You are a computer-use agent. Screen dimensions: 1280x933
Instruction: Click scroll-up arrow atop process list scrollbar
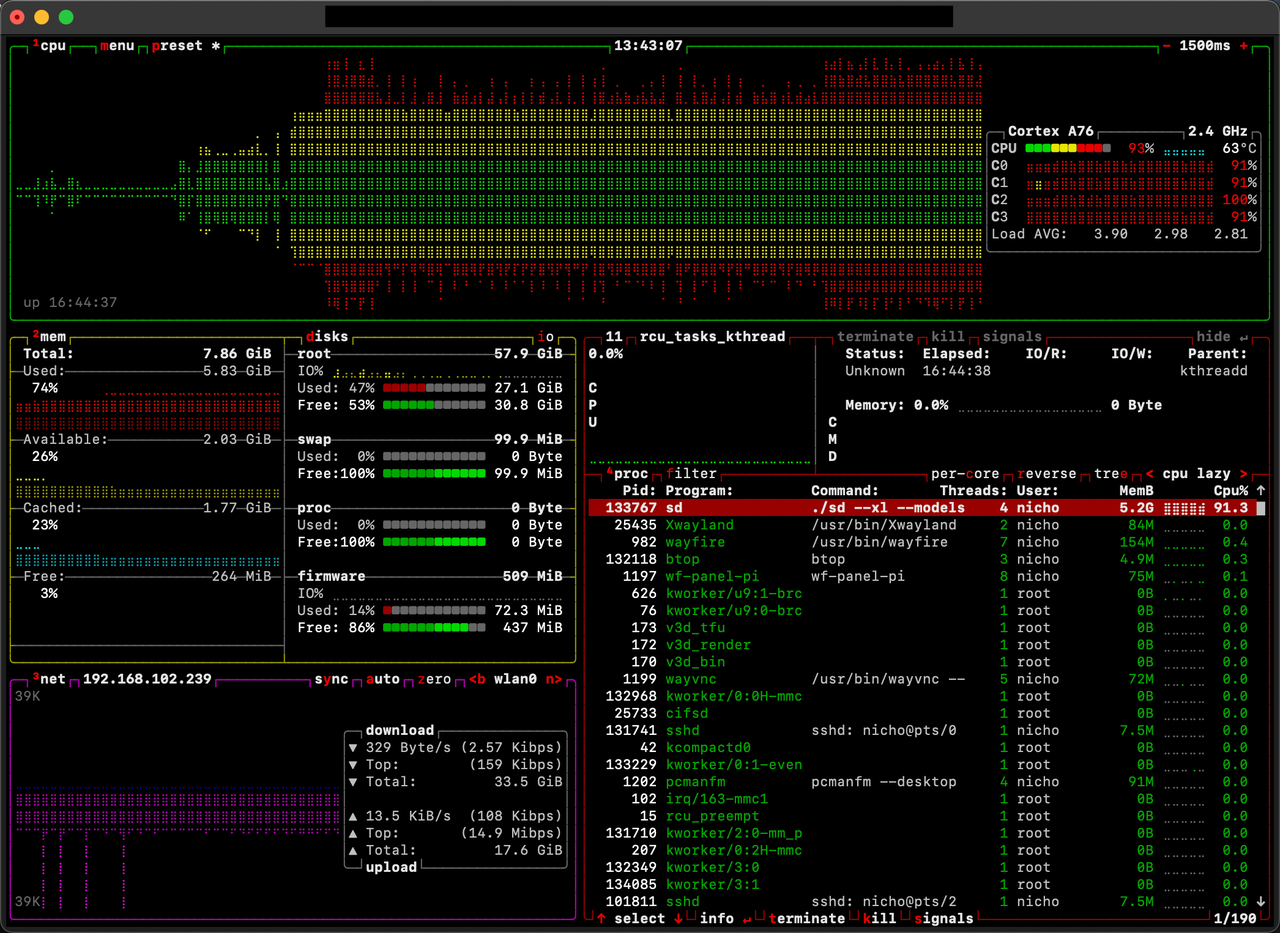(1261, 491)
